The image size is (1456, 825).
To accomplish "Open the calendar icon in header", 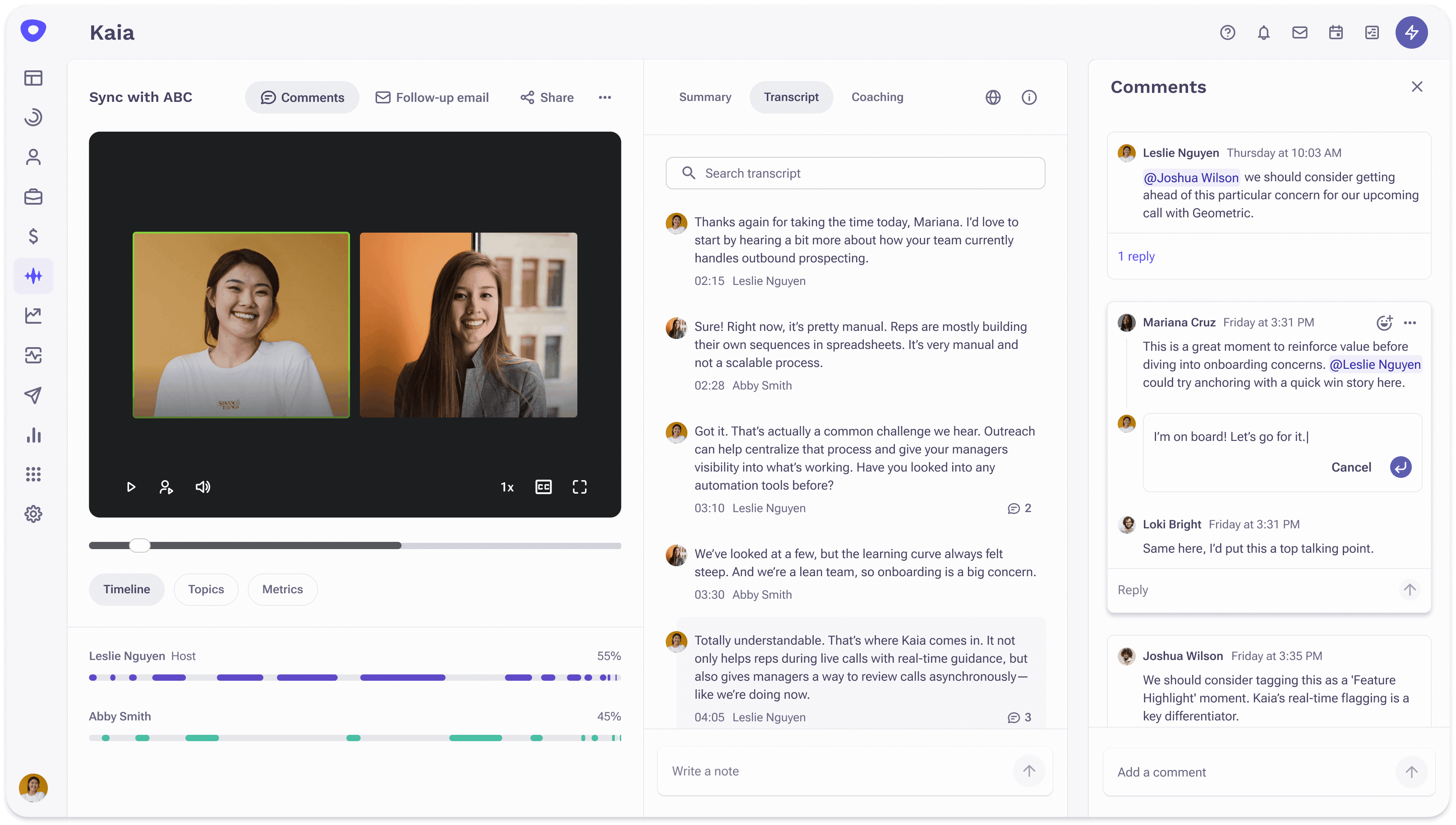I will pos(1335,33).
